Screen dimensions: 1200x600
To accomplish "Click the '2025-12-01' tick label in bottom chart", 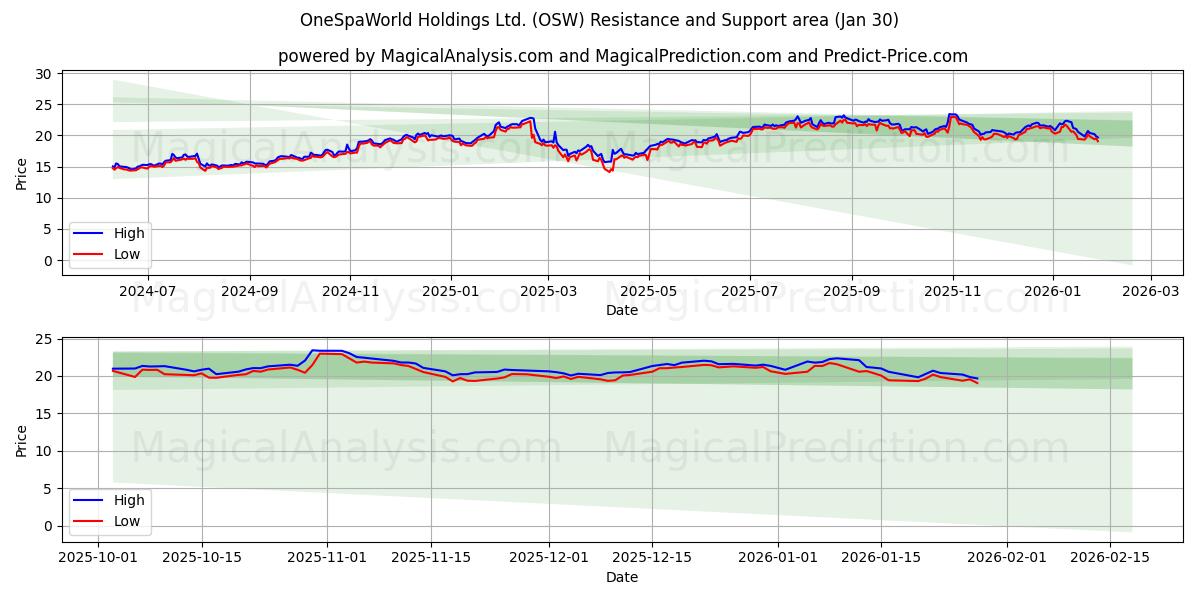I will click(548, 557).
